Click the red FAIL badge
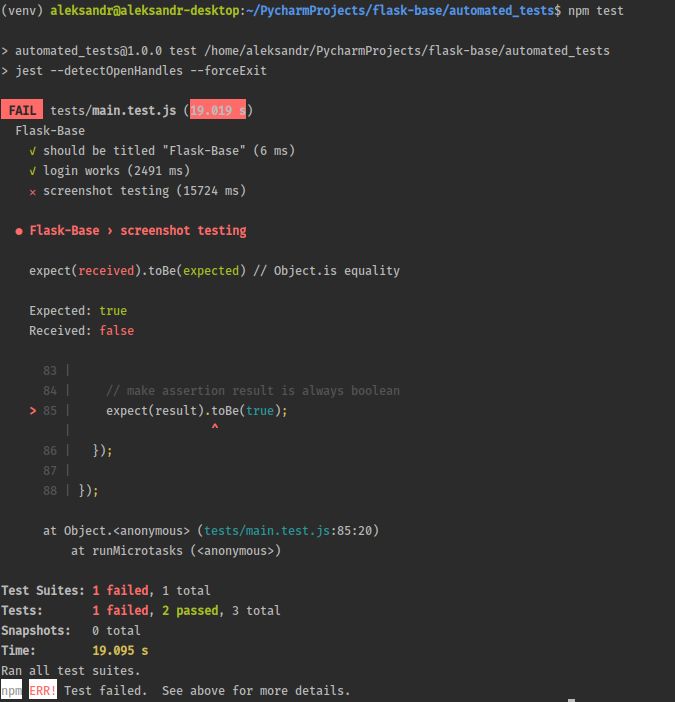 click(22, 109)
